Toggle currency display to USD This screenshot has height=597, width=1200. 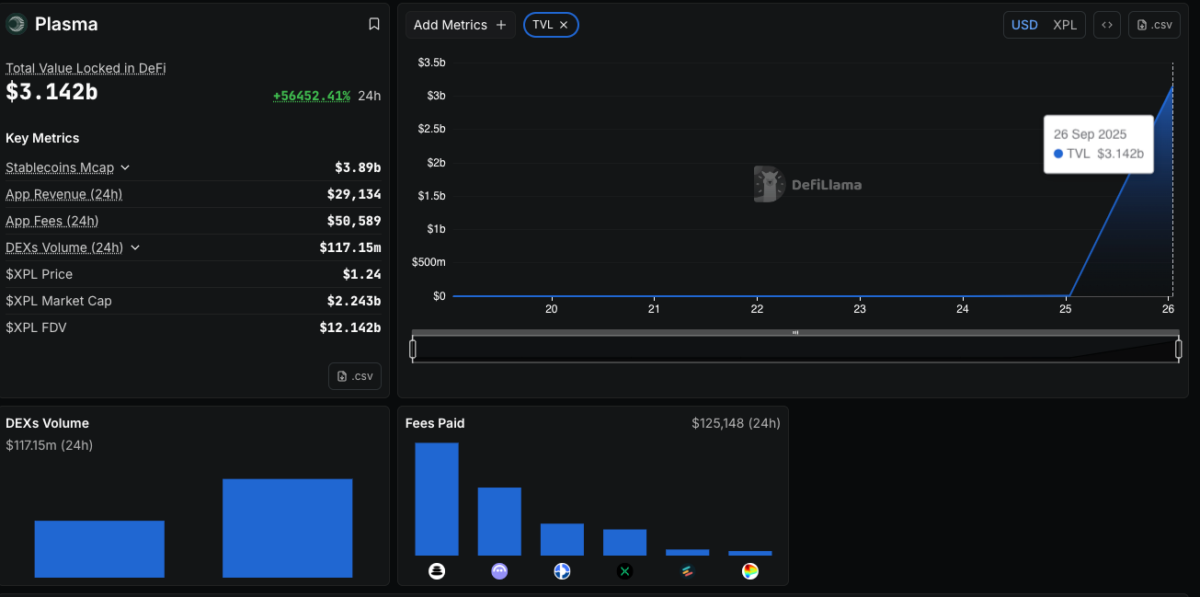coord(1024,24)
